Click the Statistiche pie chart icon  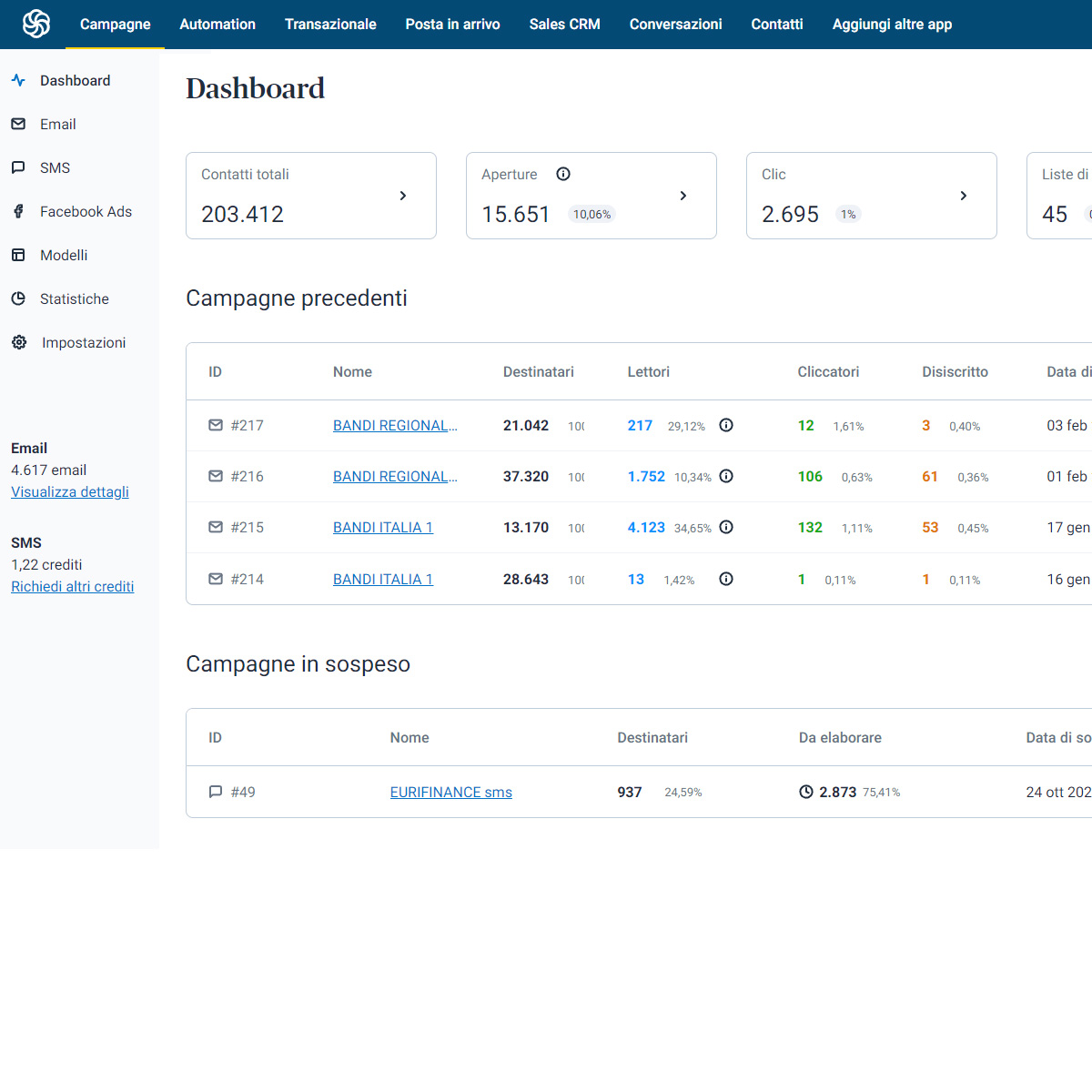pos(18,298)
